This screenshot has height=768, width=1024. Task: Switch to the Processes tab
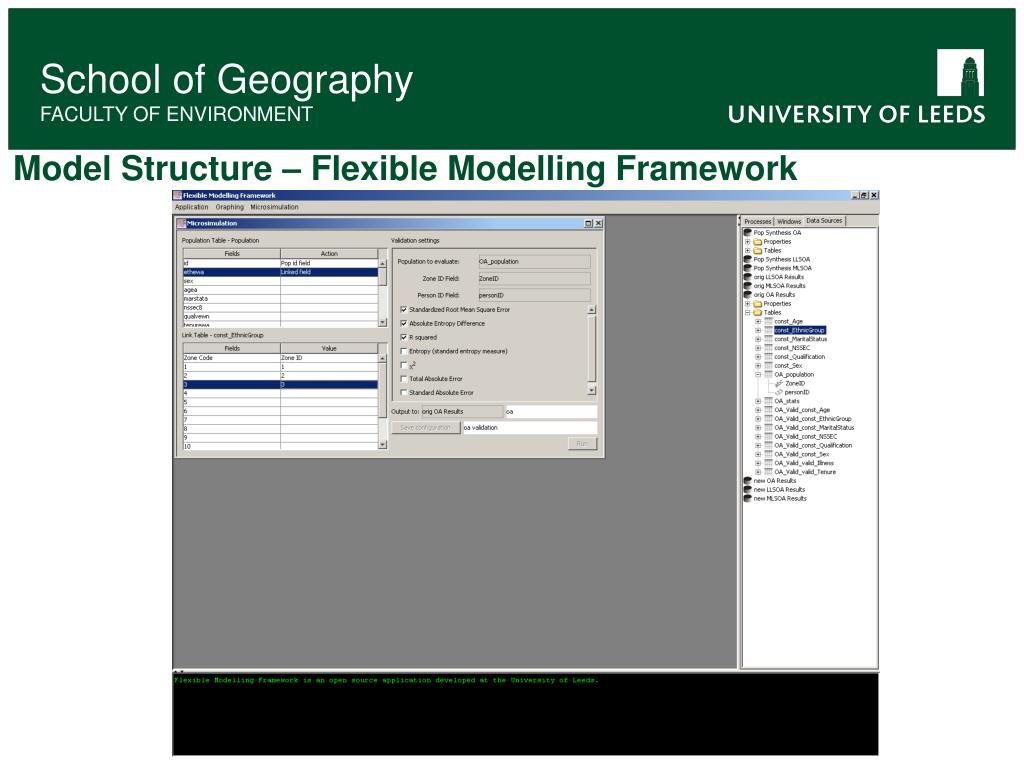pyautogui.click(x=758, y=221)
